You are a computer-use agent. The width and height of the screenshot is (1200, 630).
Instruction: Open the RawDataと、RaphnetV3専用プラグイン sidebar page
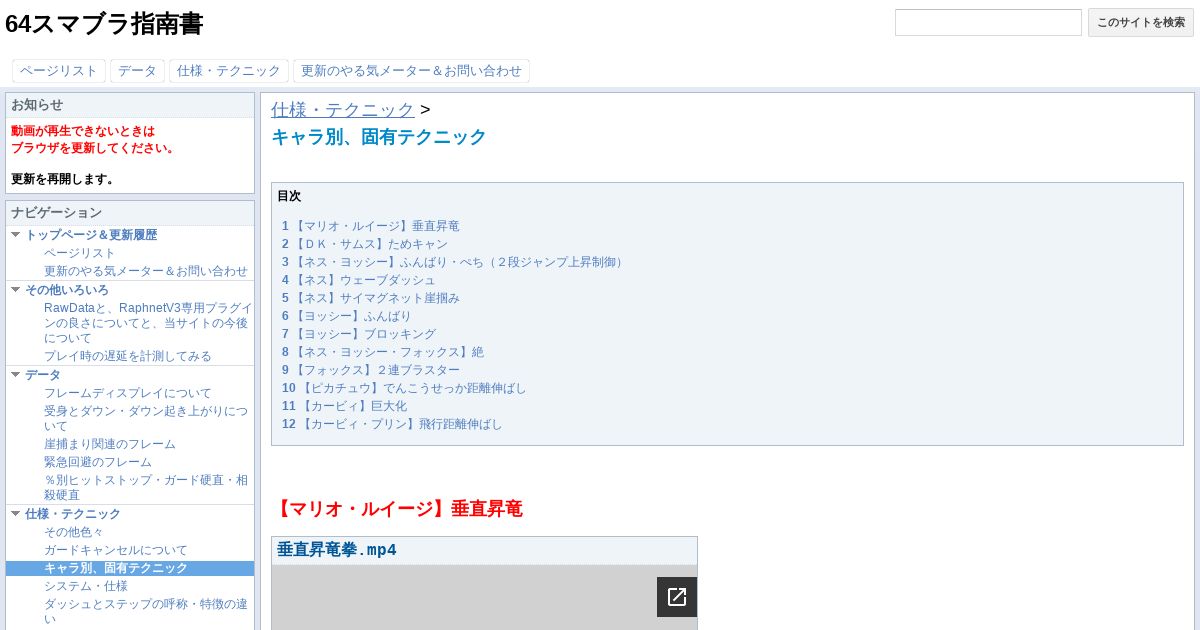tap(148, 323)
